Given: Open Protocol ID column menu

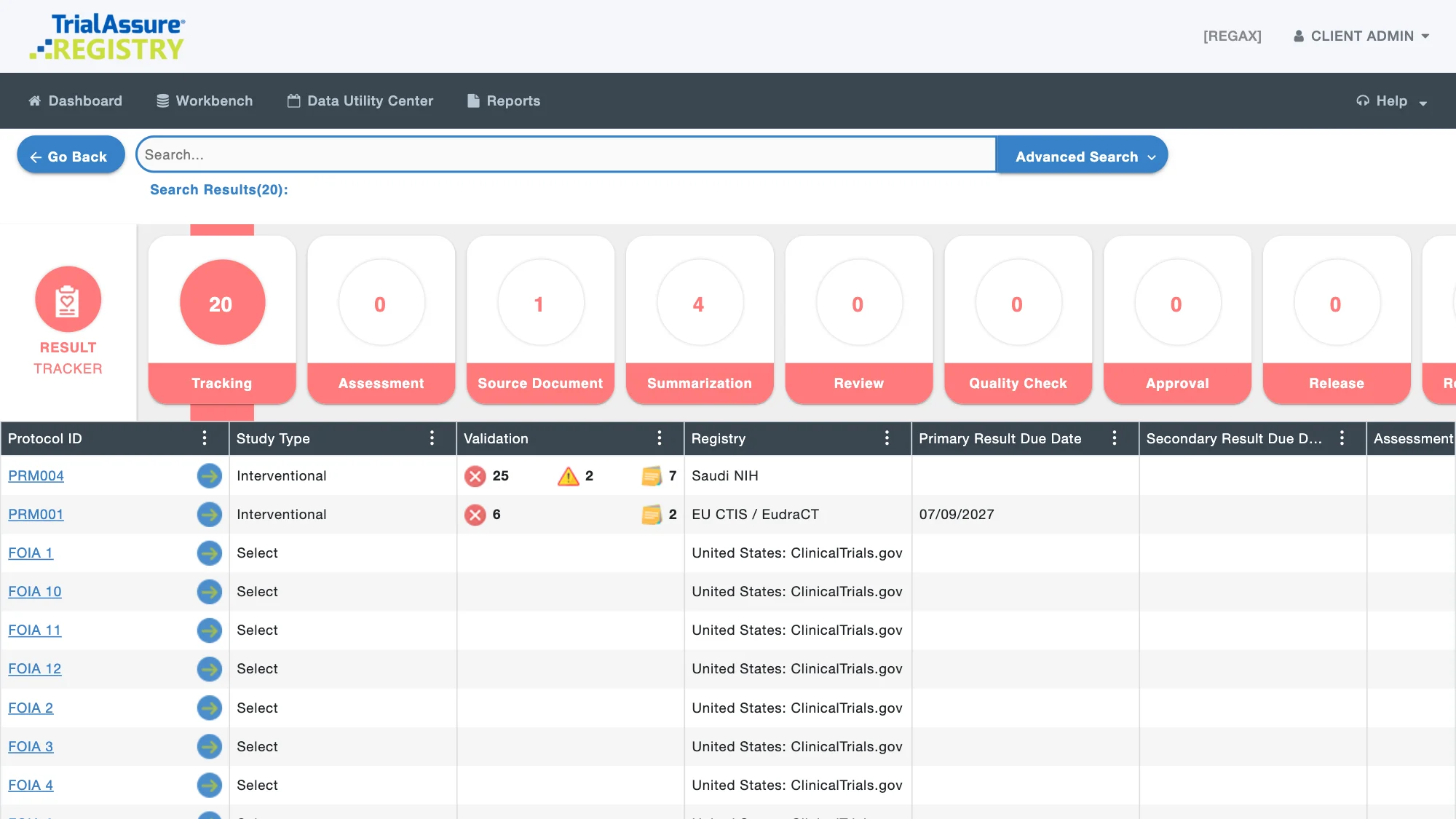Looking at the screenshot, I should (x=205, y=438).
